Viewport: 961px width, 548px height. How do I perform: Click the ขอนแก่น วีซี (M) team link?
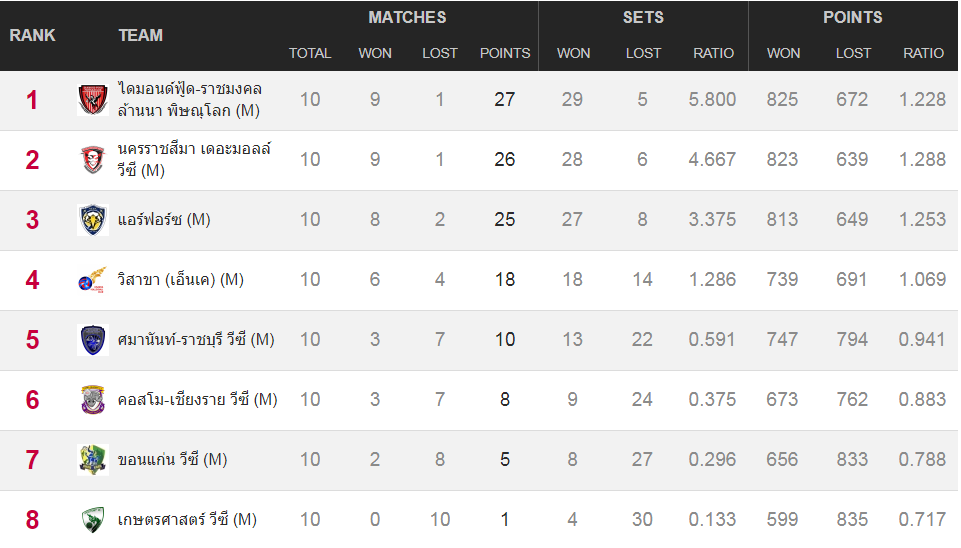[x=172, y=459]
